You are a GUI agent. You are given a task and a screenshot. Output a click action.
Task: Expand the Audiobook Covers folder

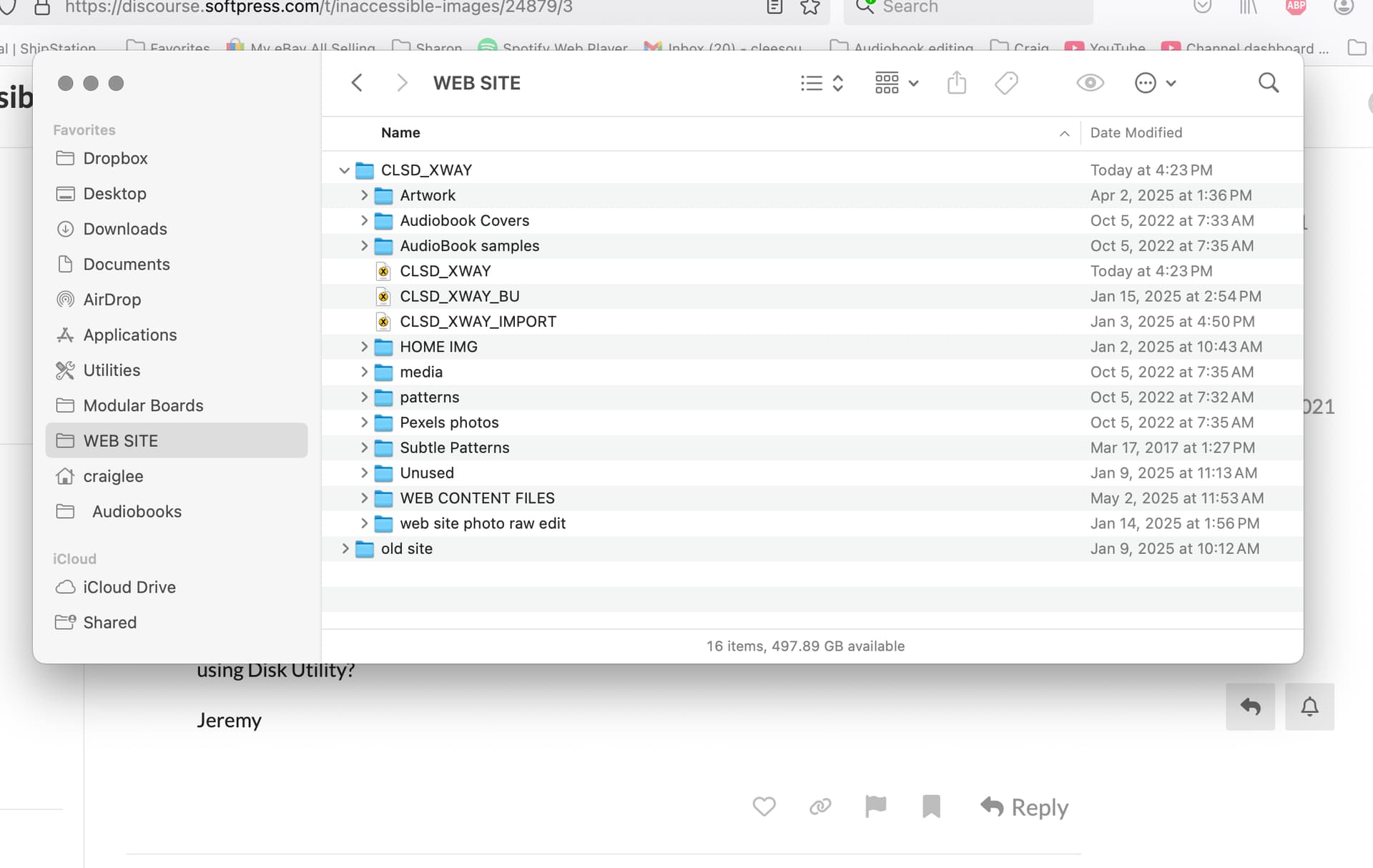tap(364, 220)
